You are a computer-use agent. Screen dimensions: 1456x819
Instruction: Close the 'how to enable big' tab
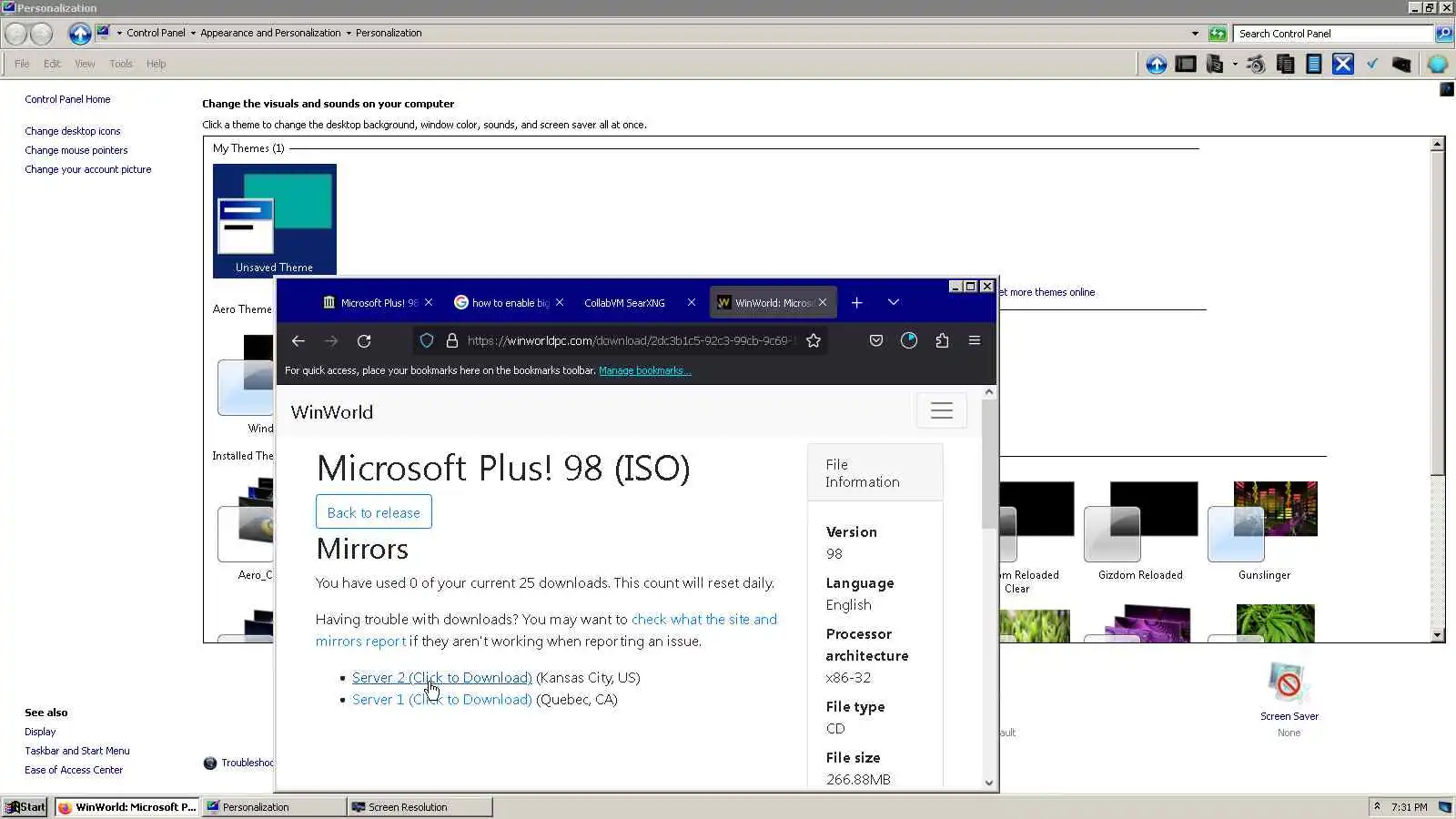tap(560, 302)
